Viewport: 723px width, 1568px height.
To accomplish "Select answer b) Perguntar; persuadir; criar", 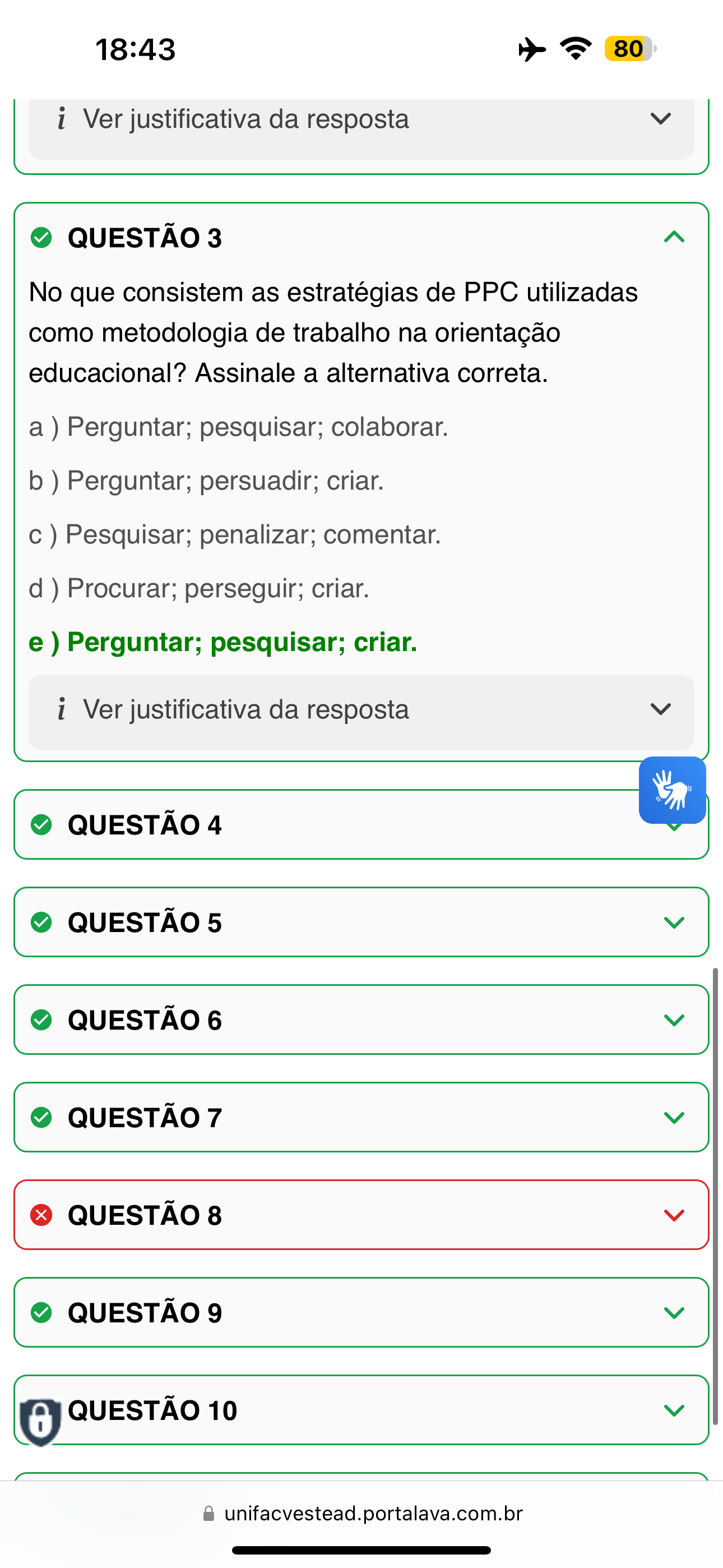I will point(206,481).
